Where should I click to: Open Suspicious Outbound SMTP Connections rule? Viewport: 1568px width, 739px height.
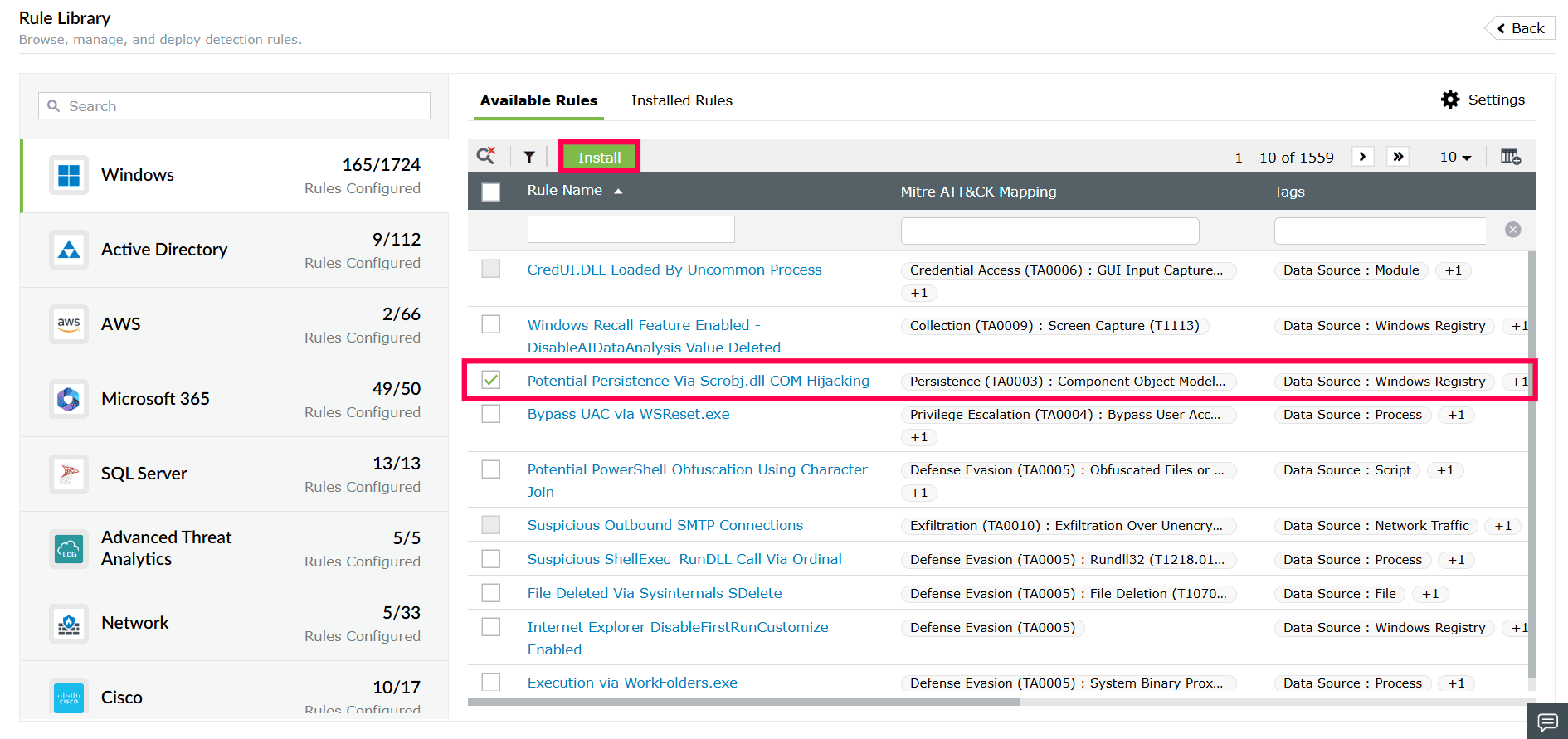[665, 525]
